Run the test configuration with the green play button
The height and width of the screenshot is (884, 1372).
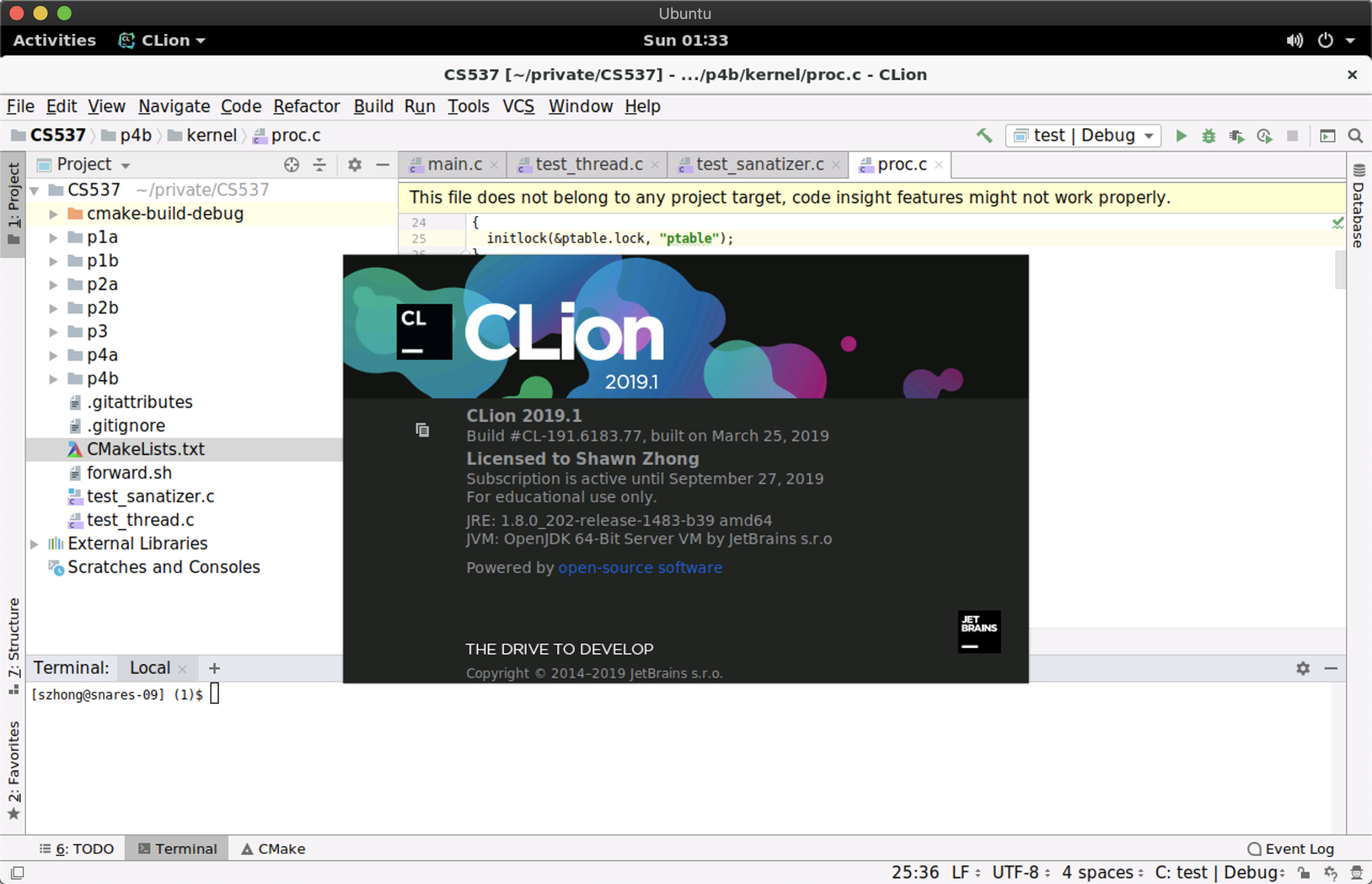pyautogui.click(x=1181, y=136)
